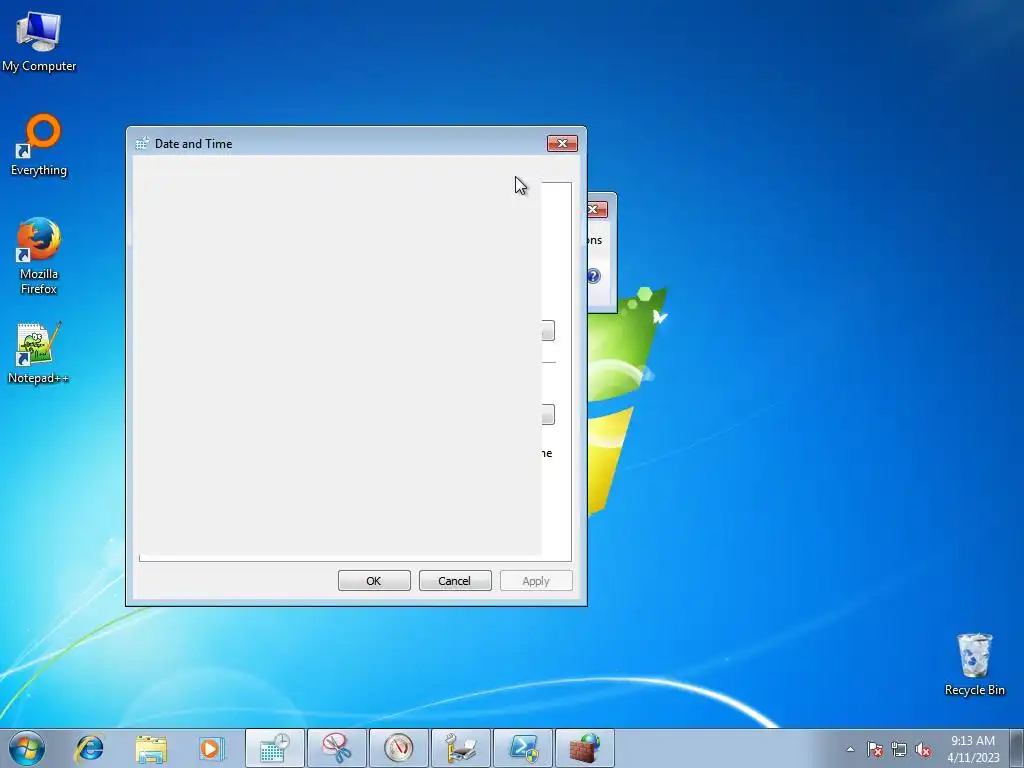Open the muted volume tray icon
The width and height of the screenshot is (1024, 768).
pos(923,749)
